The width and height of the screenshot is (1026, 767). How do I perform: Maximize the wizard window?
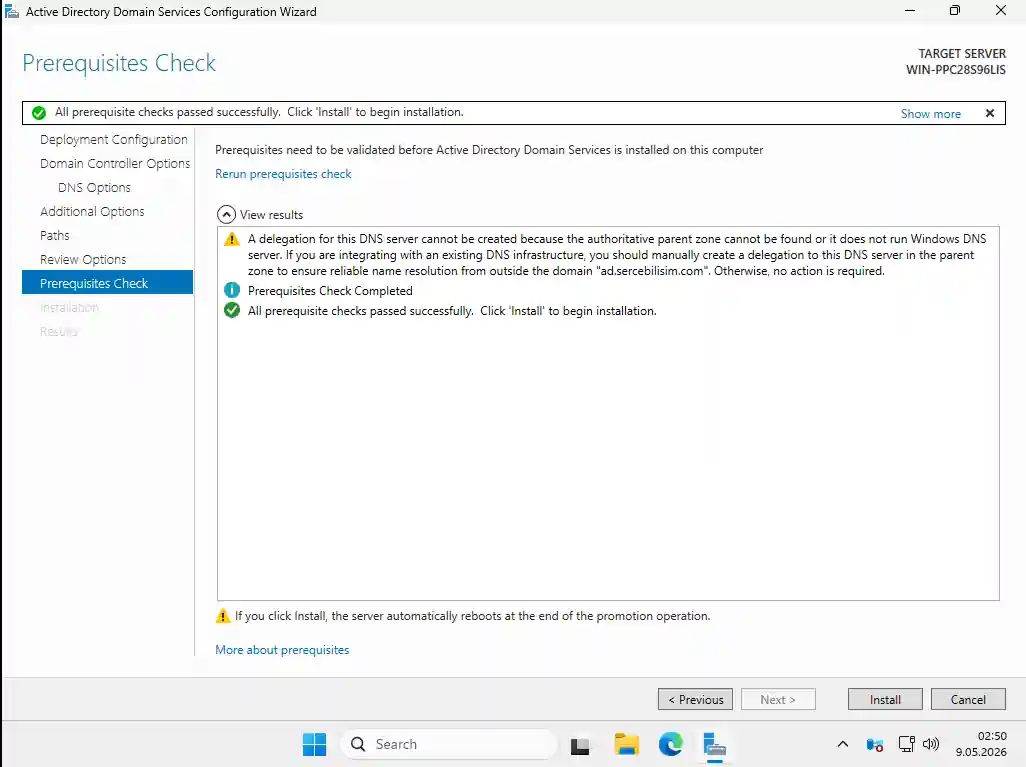click(955, 10)
